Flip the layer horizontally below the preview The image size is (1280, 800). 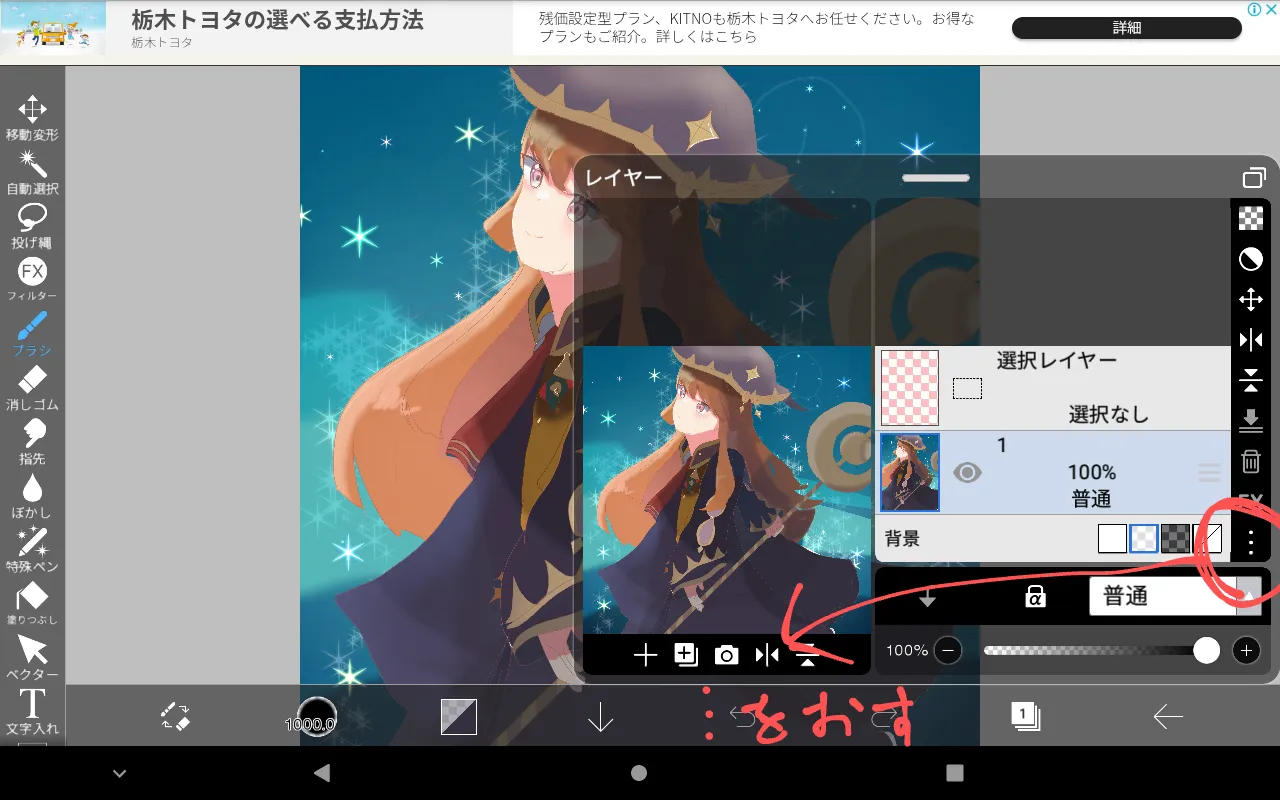click(767, 655)
